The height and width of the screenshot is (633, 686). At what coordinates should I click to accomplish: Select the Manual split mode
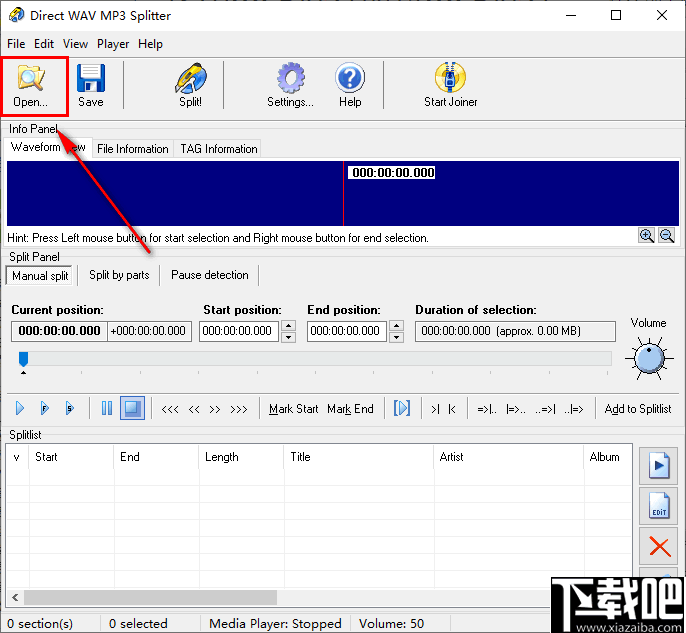pos(40,276)
